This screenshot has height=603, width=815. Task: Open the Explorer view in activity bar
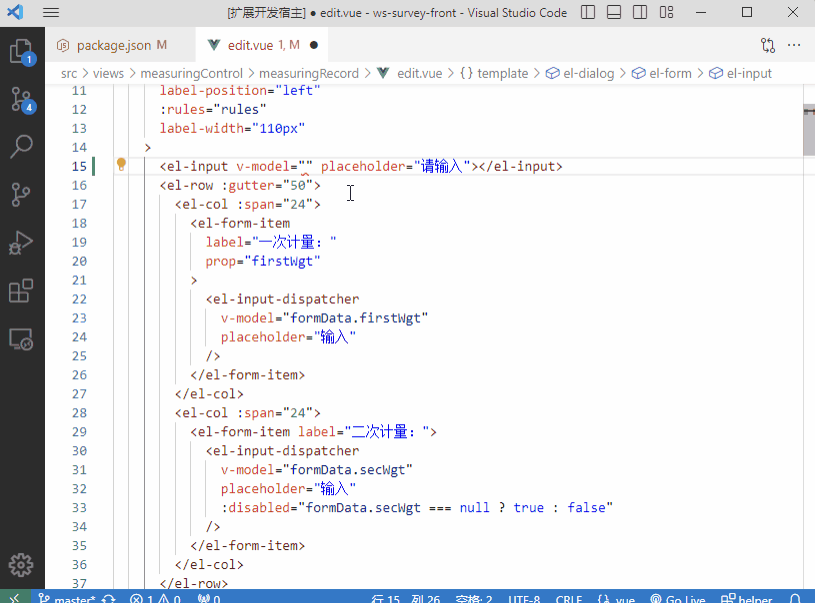(x=21, y=52)
